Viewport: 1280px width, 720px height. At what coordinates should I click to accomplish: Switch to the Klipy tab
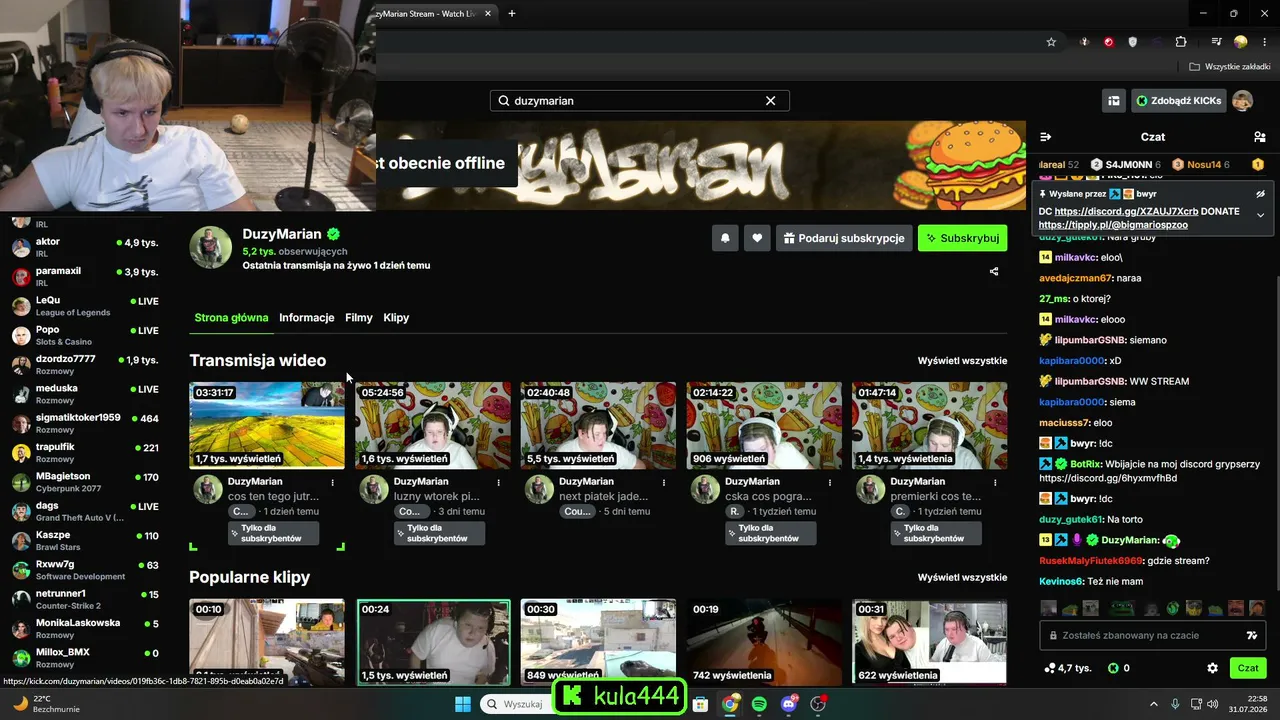(396, 318)
